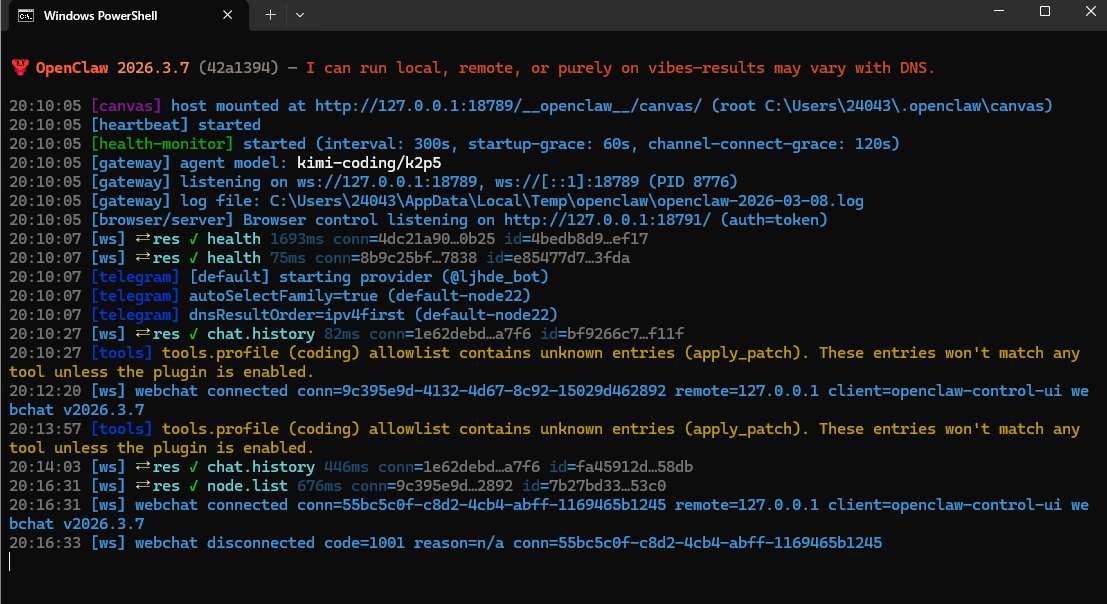Click the id=bf9266c7…f11f identifier
Screen dimensions: 1107x604
click(x=612, y=334)
